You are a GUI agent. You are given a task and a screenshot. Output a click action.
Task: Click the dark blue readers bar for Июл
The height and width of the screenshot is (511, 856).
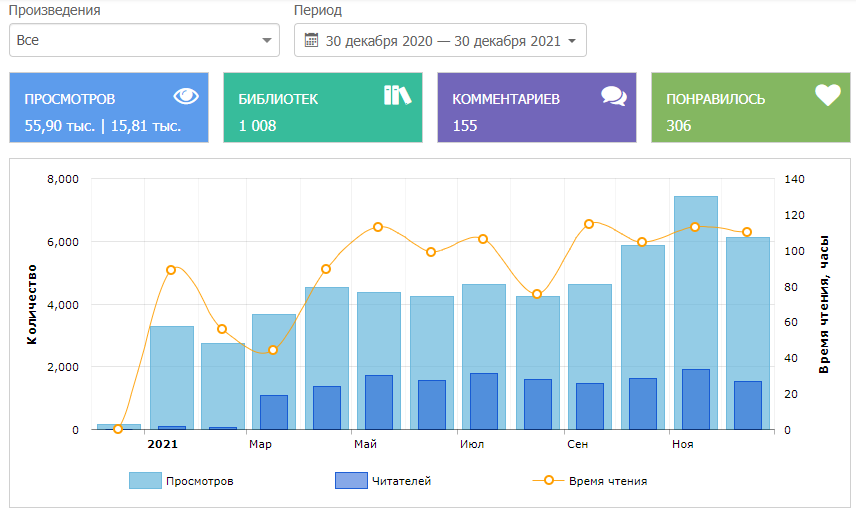pyautogui.click(x=484, y=402)
